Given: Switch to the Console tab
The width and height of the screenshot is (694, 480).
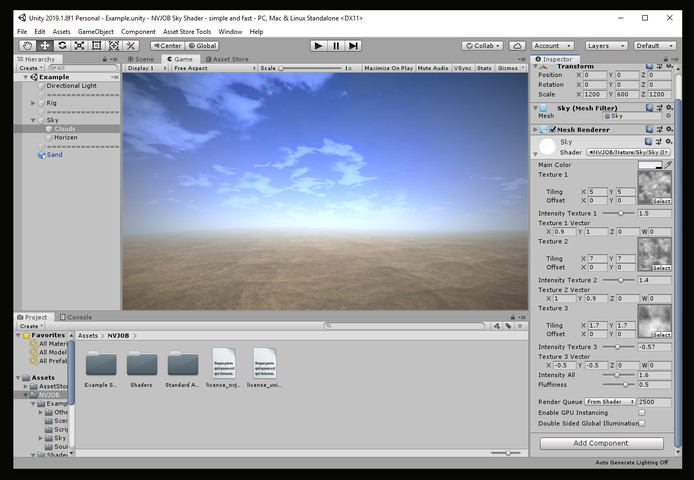Looking at the screenshot, I should coord(76,317).
